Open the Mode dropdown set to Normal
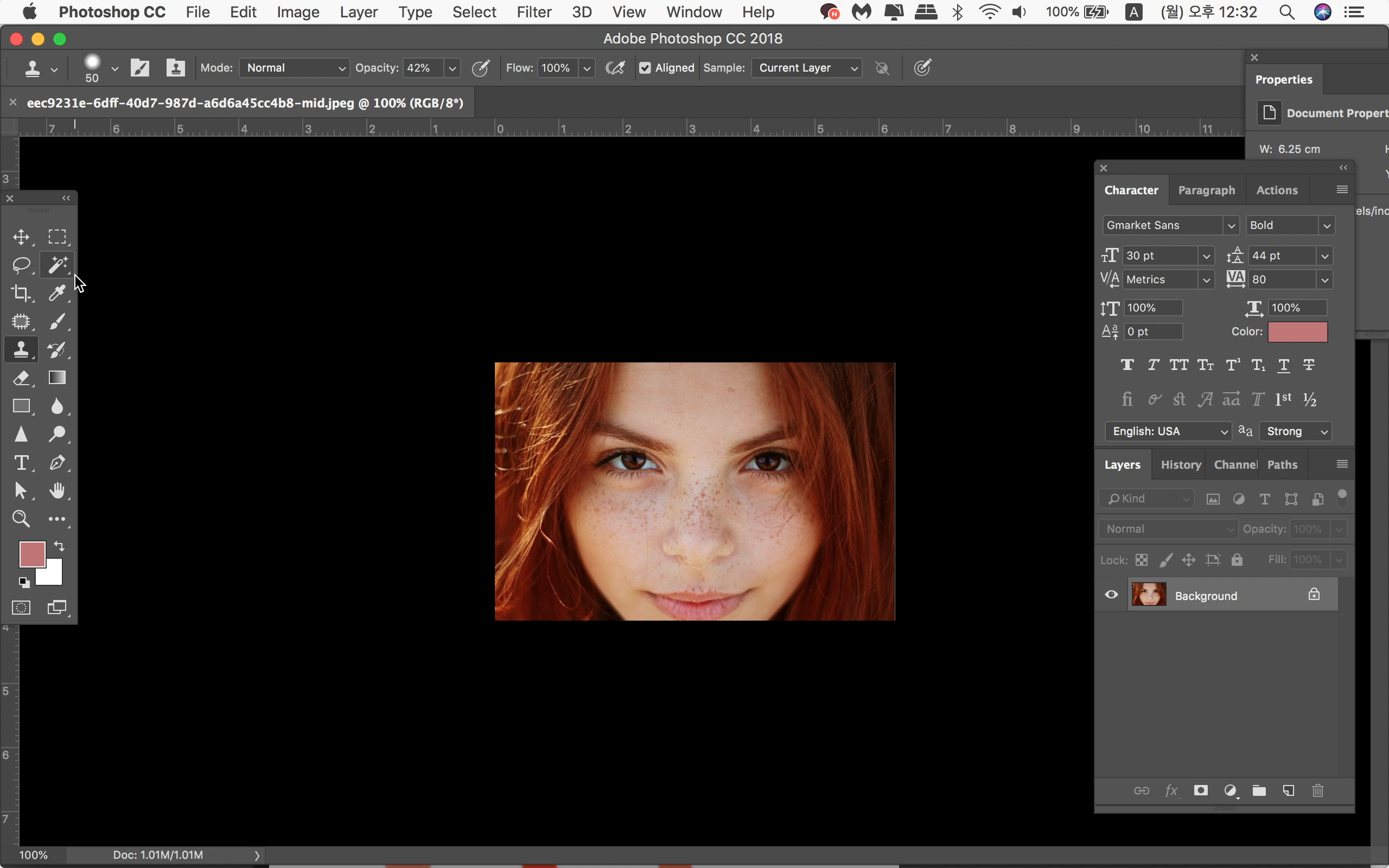 (x=295, y=68)
